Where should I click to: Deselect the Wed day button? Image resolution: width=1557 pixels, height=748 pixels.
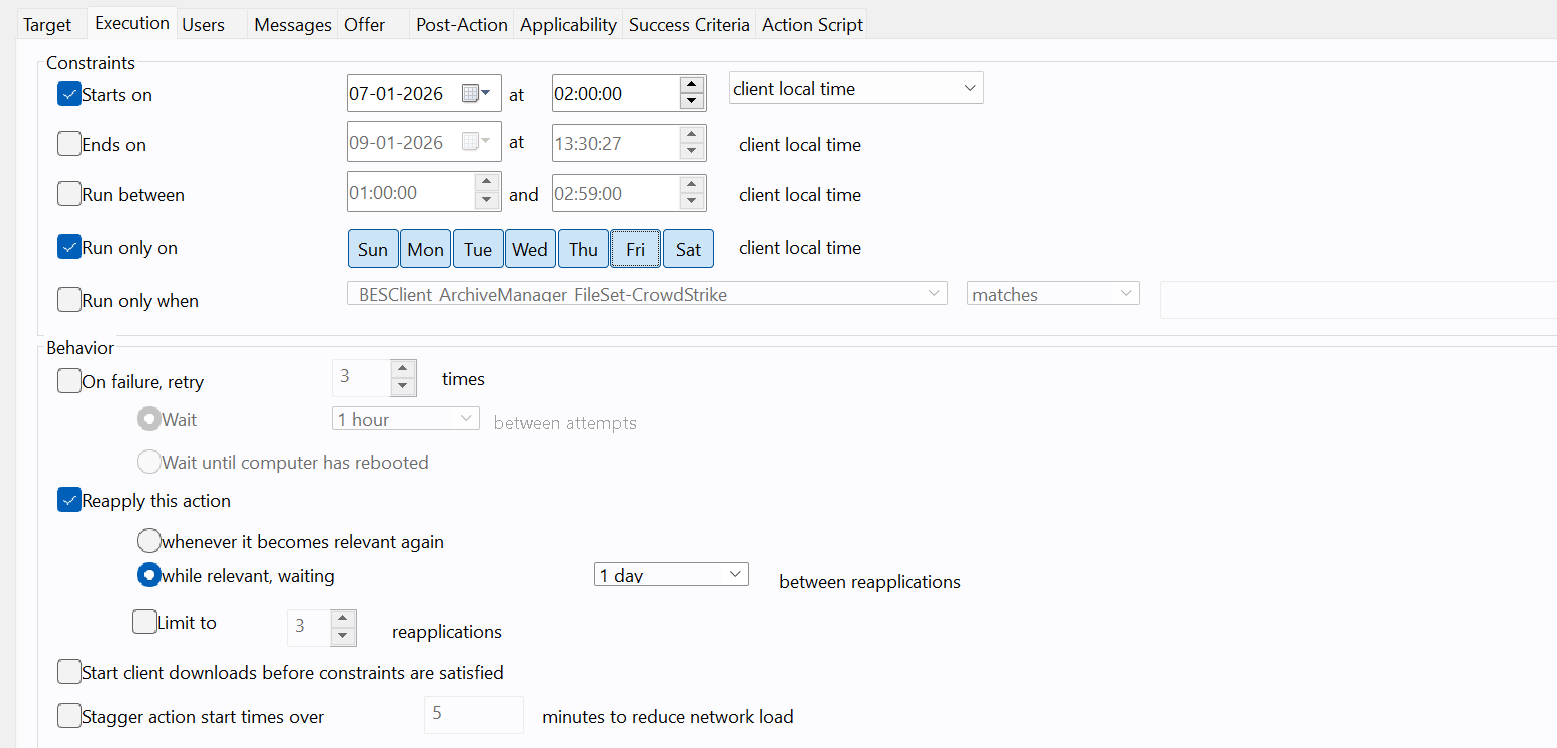point(530,249)
